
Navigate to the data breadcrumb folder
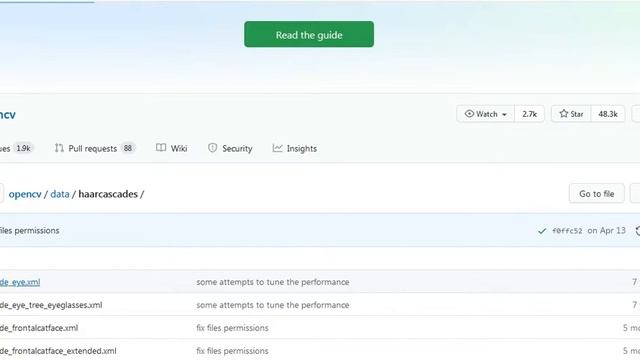click(x=60, y=194)
